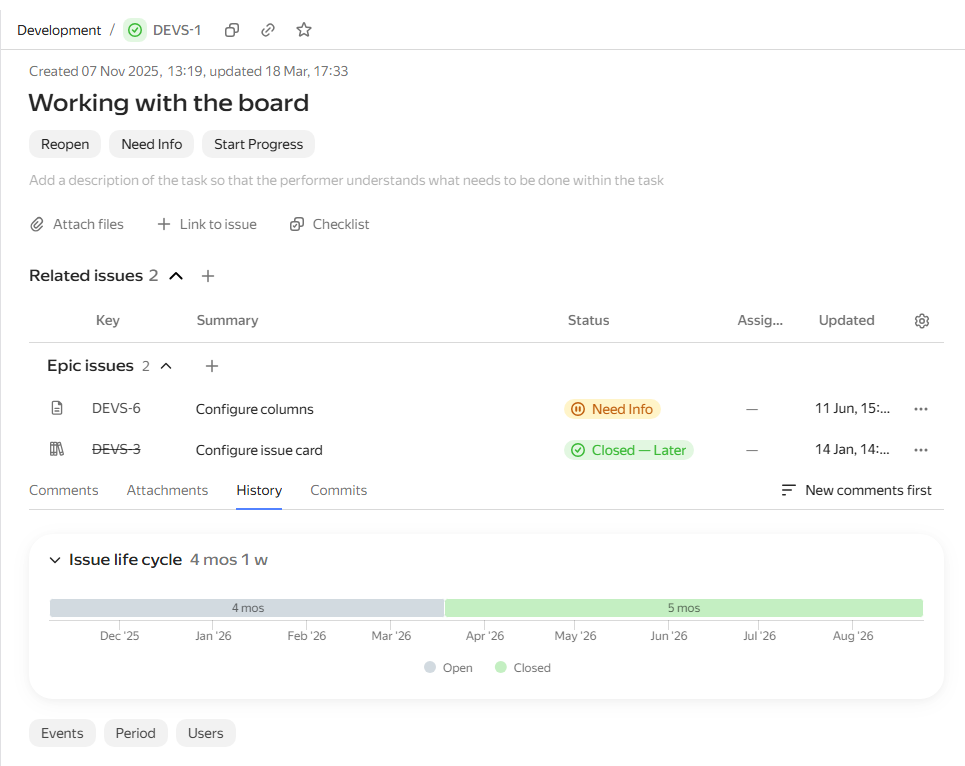Open related issues table settings gear
965x766 pixels.
[x=921, y=321]
